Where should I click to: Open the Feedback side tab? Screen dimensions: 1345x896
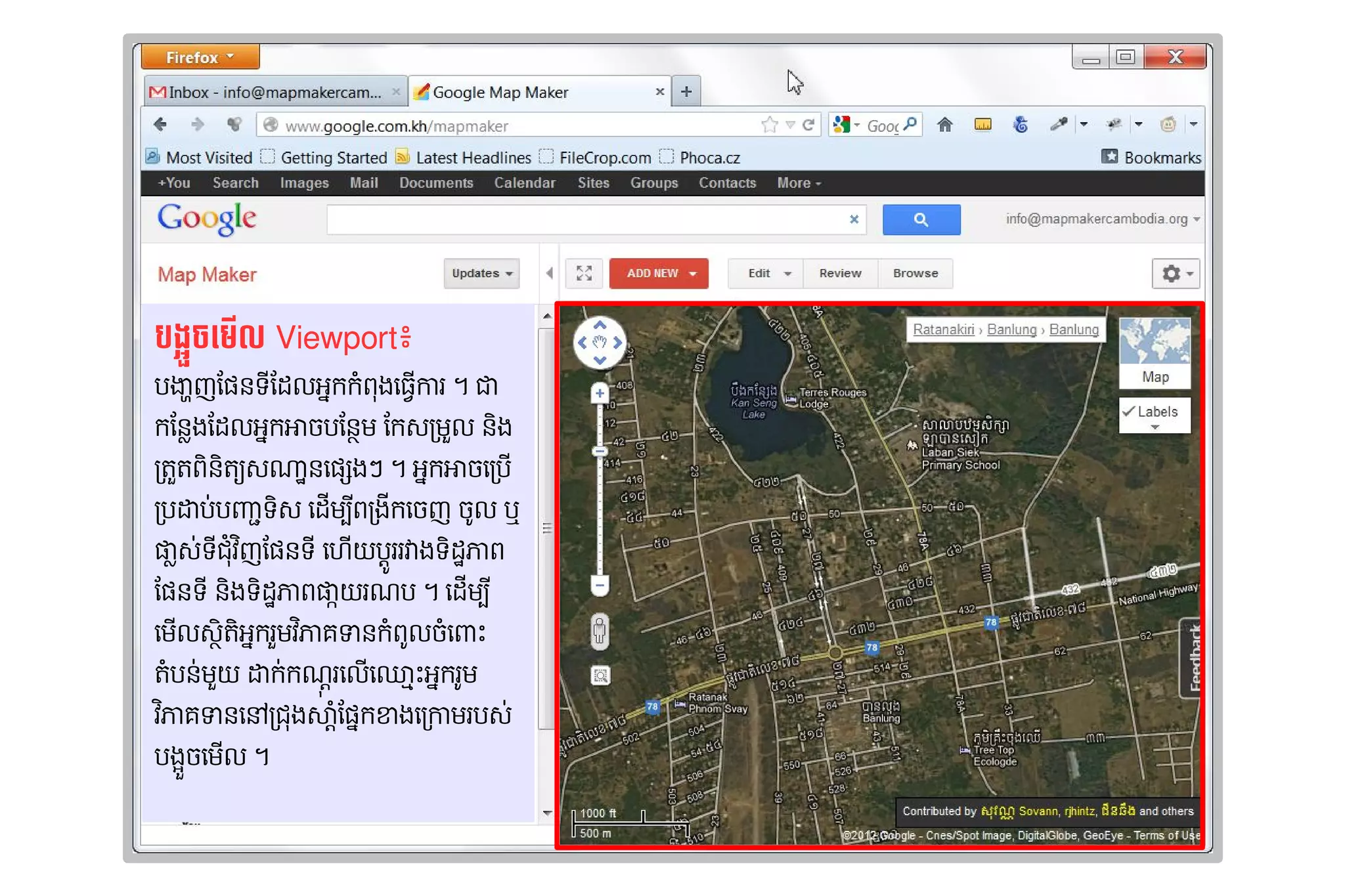pos(1192,658)
